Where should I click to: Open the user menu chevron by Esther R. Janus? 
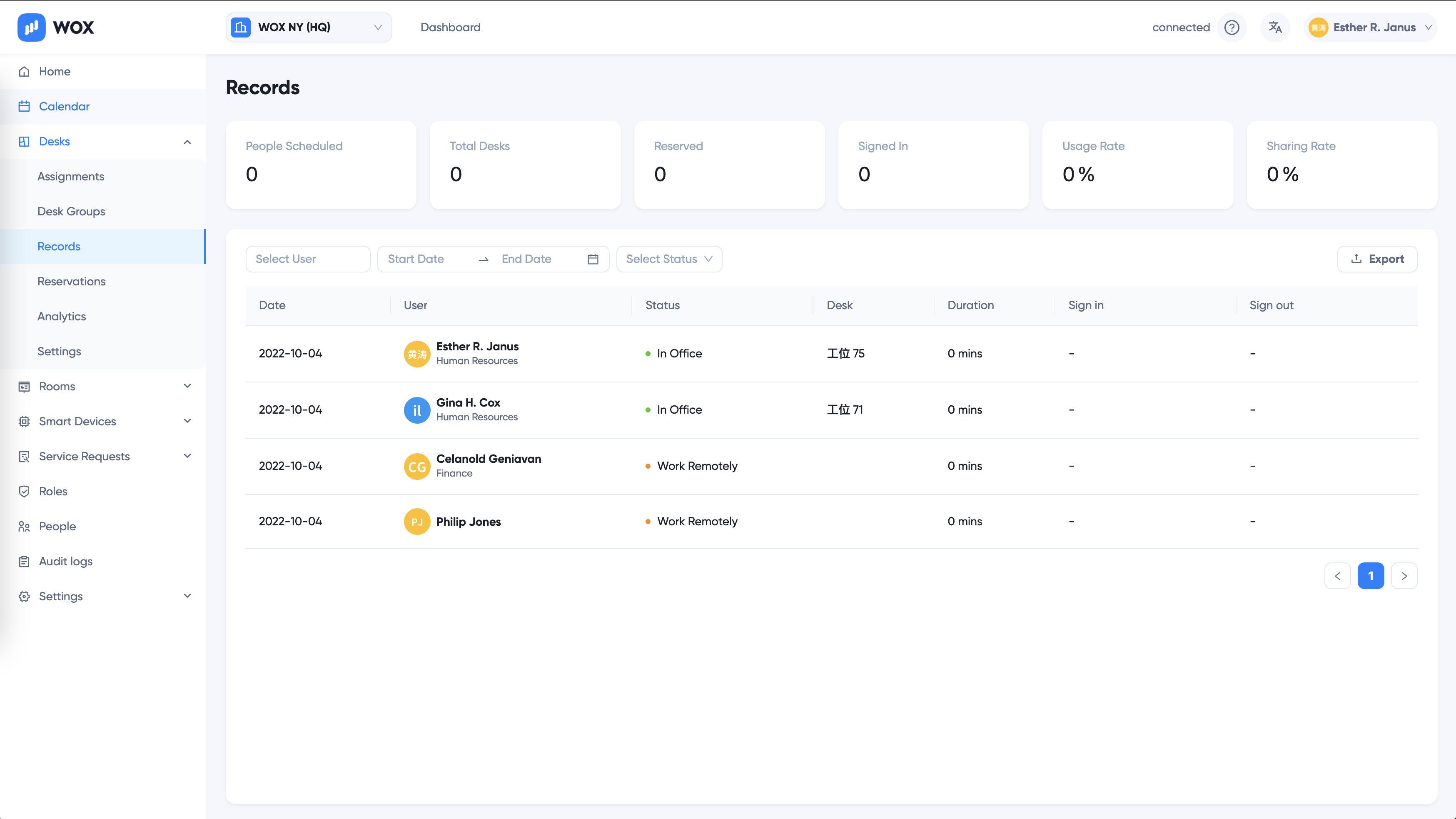(x=1429, y=27)
